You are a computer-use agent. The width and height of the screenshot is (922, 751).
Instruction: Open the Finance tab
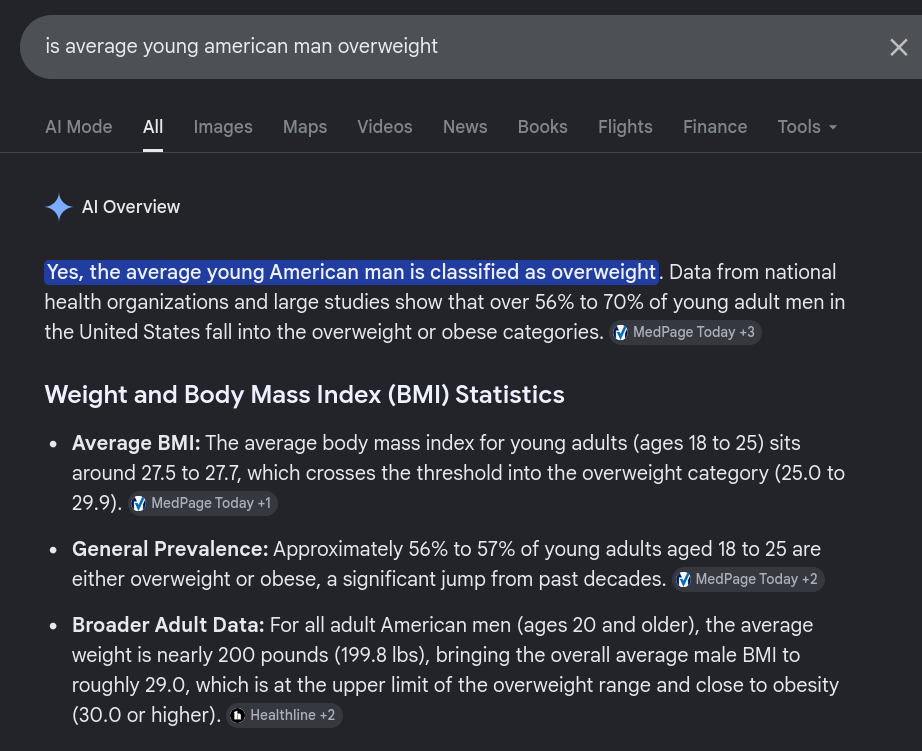coord(715,126)
